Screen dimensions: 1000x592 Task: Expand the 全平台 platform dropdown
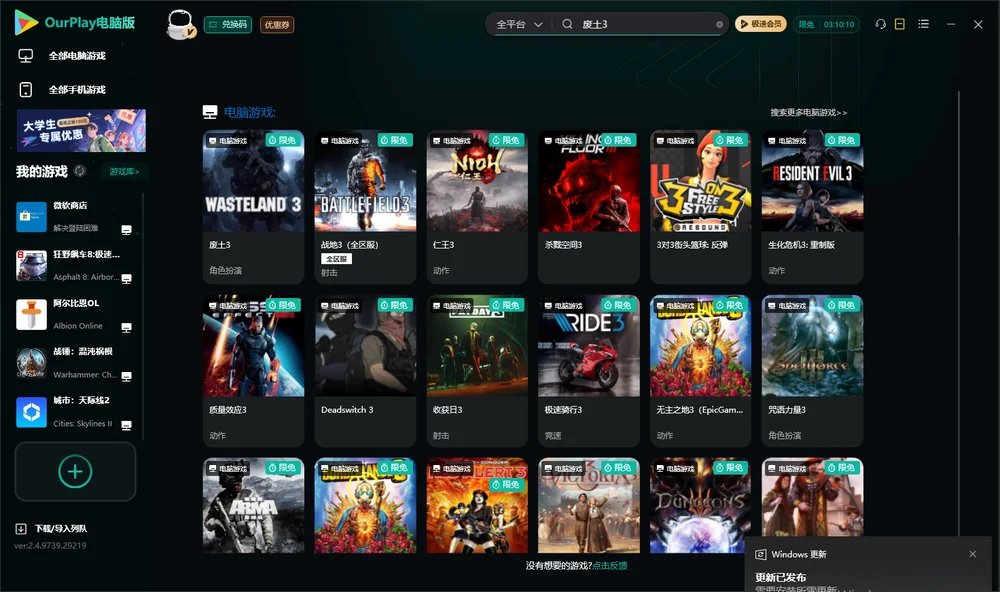tap(519, 24)
